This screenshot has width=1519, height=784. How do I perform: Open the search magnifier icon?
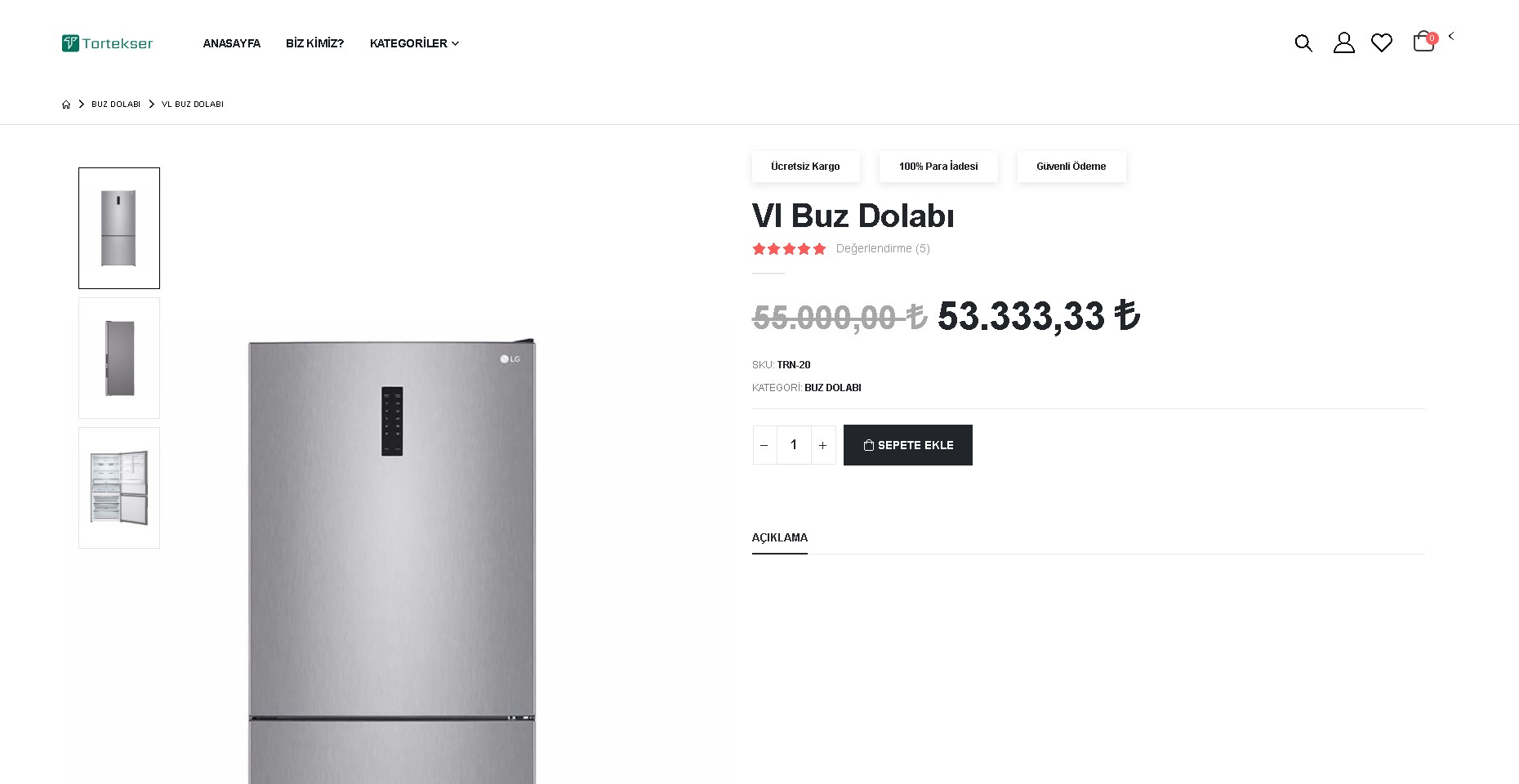pyautogui.click(x=1303, y=43)
